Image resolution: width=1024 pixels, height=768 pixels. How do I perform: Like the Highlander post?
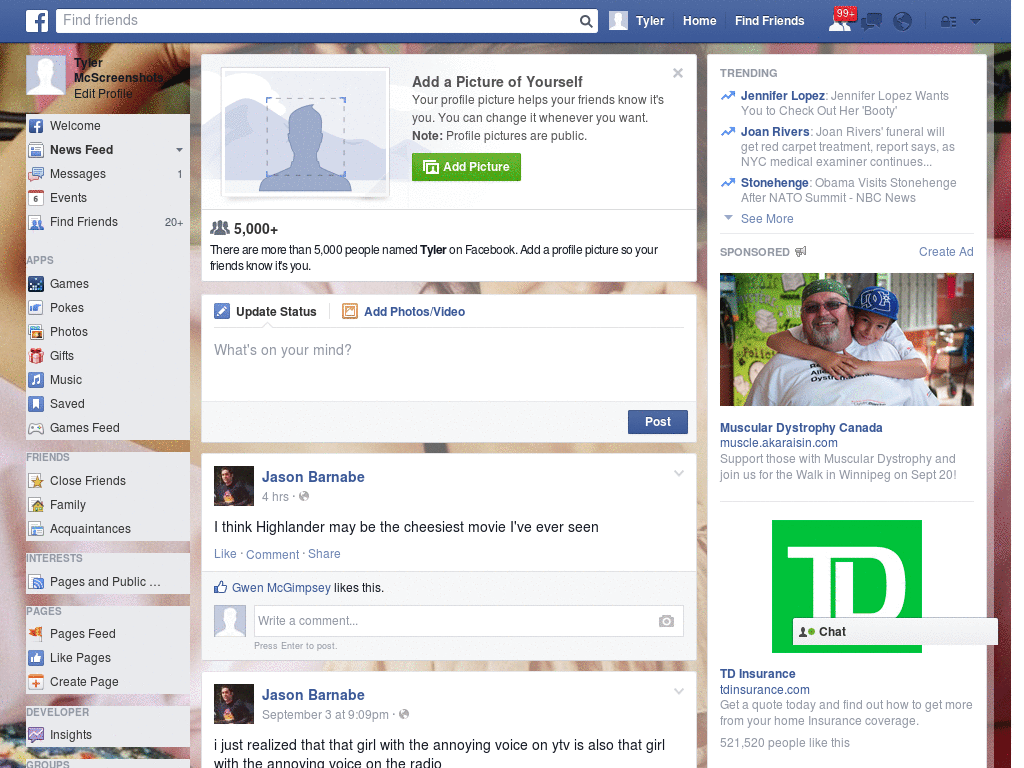point(225,554)
